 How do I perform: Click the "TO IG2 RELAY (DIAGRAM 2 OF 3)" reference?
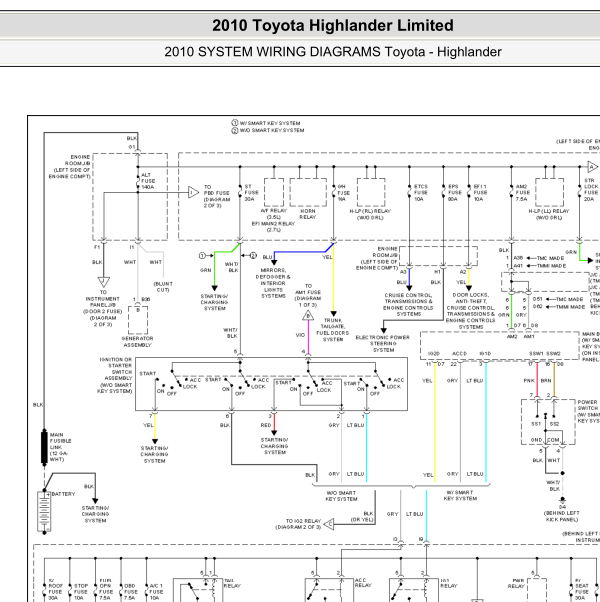tap(298, 524)
